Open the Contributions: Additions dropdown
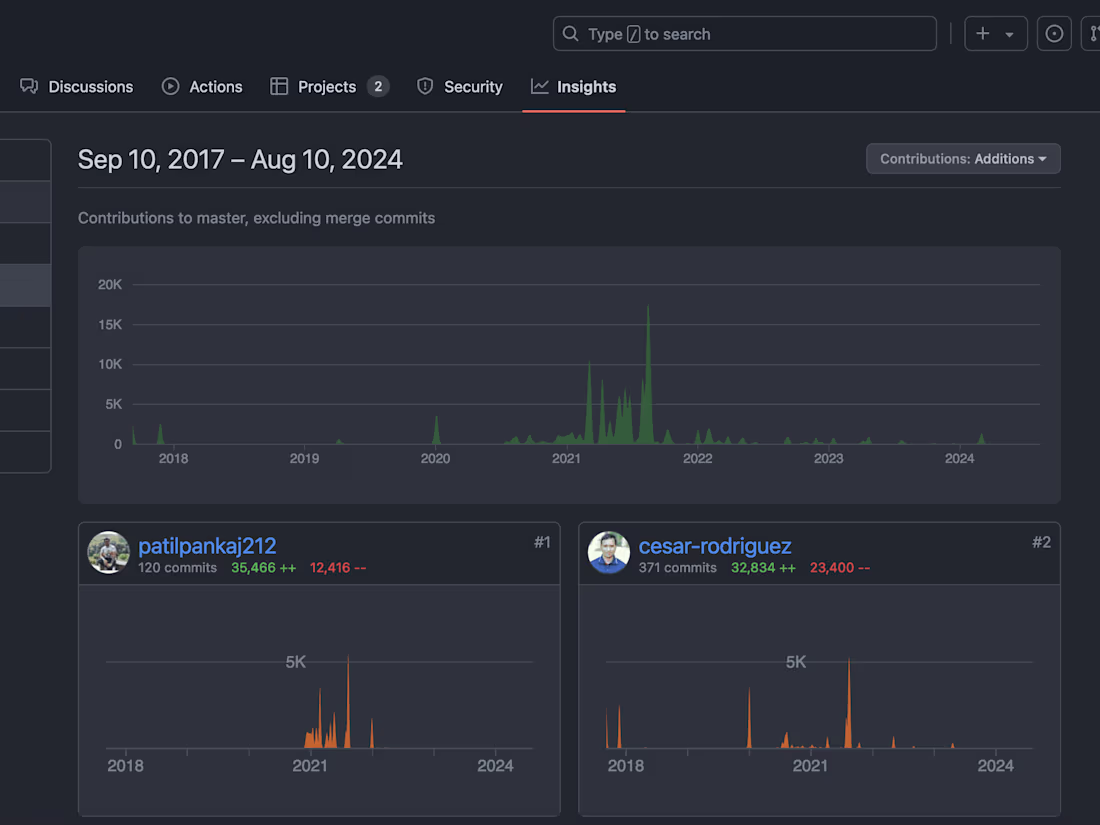1100x825 pixels. 962,158
